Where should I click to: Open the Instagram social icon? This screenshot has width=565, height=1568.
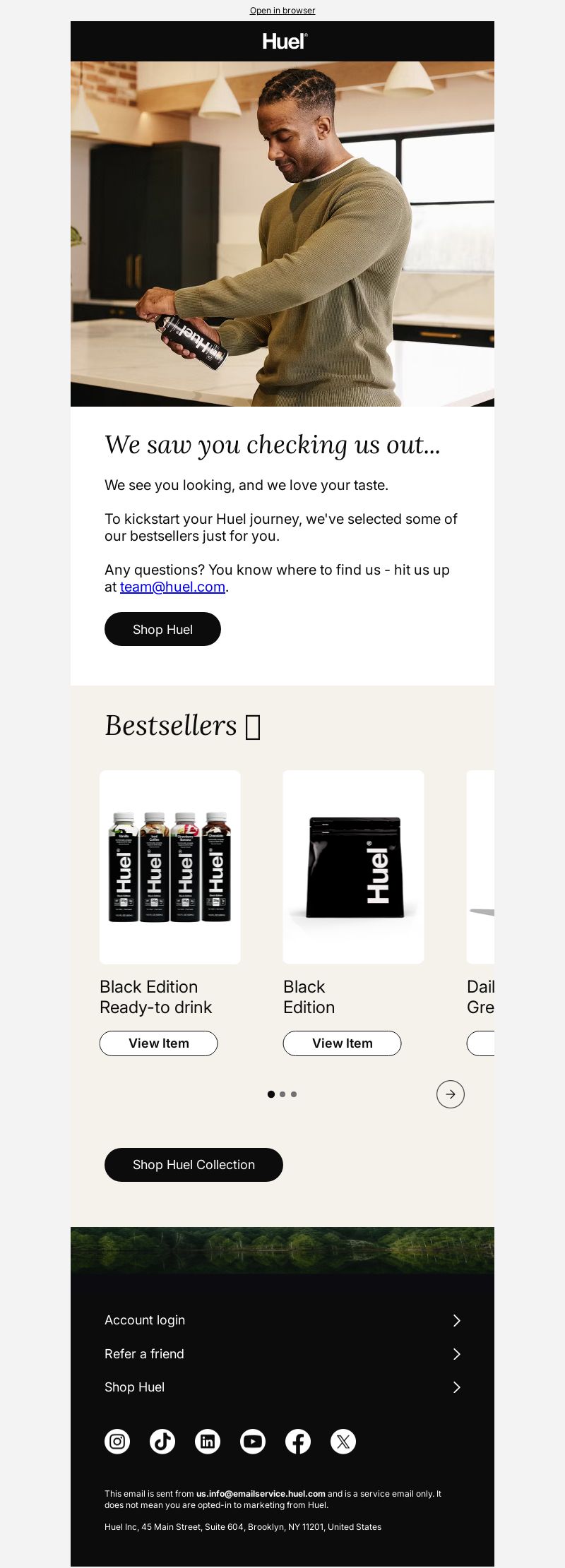[x=117, y=1442]
